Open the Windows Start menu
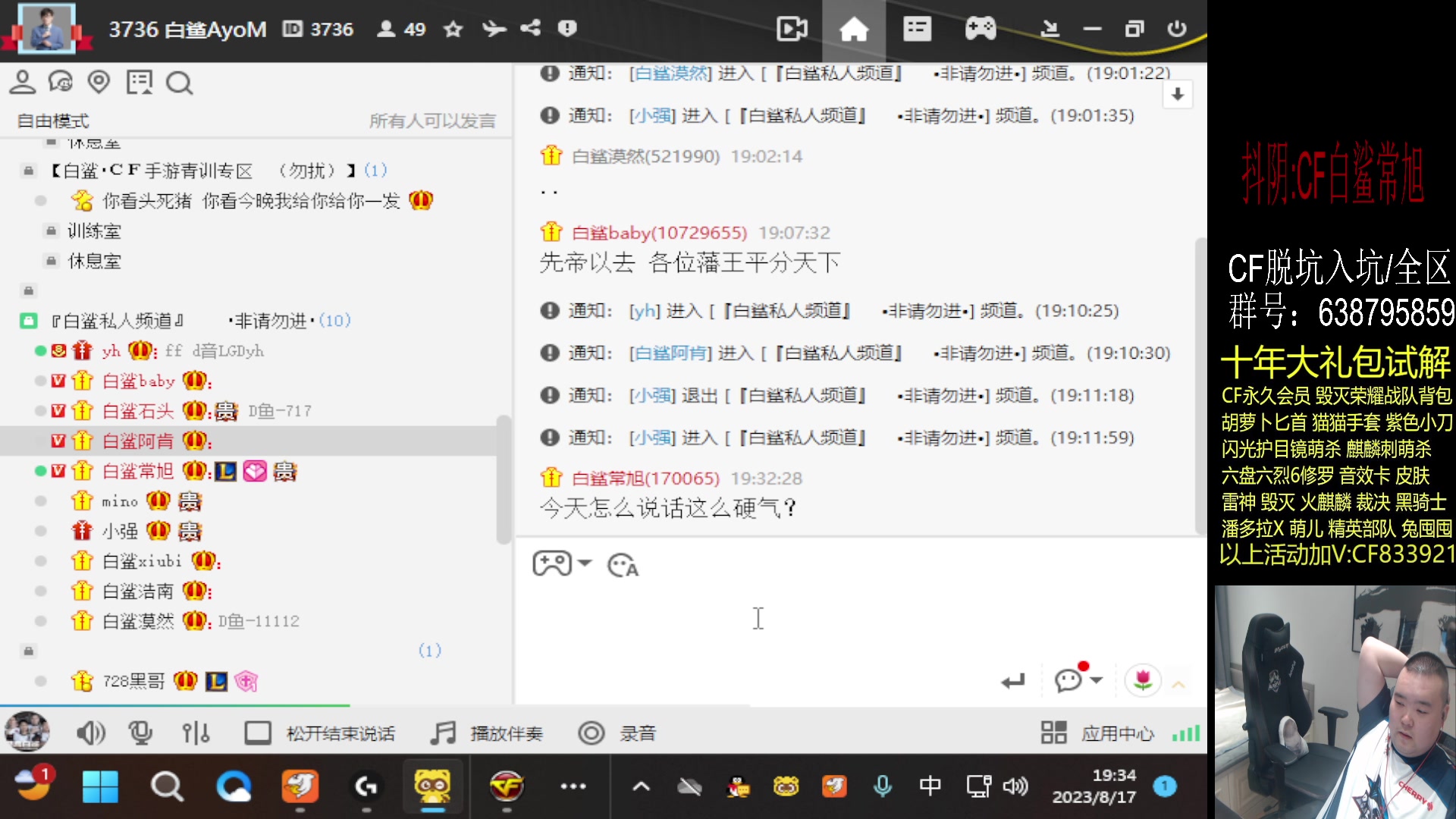 [101, 786]
